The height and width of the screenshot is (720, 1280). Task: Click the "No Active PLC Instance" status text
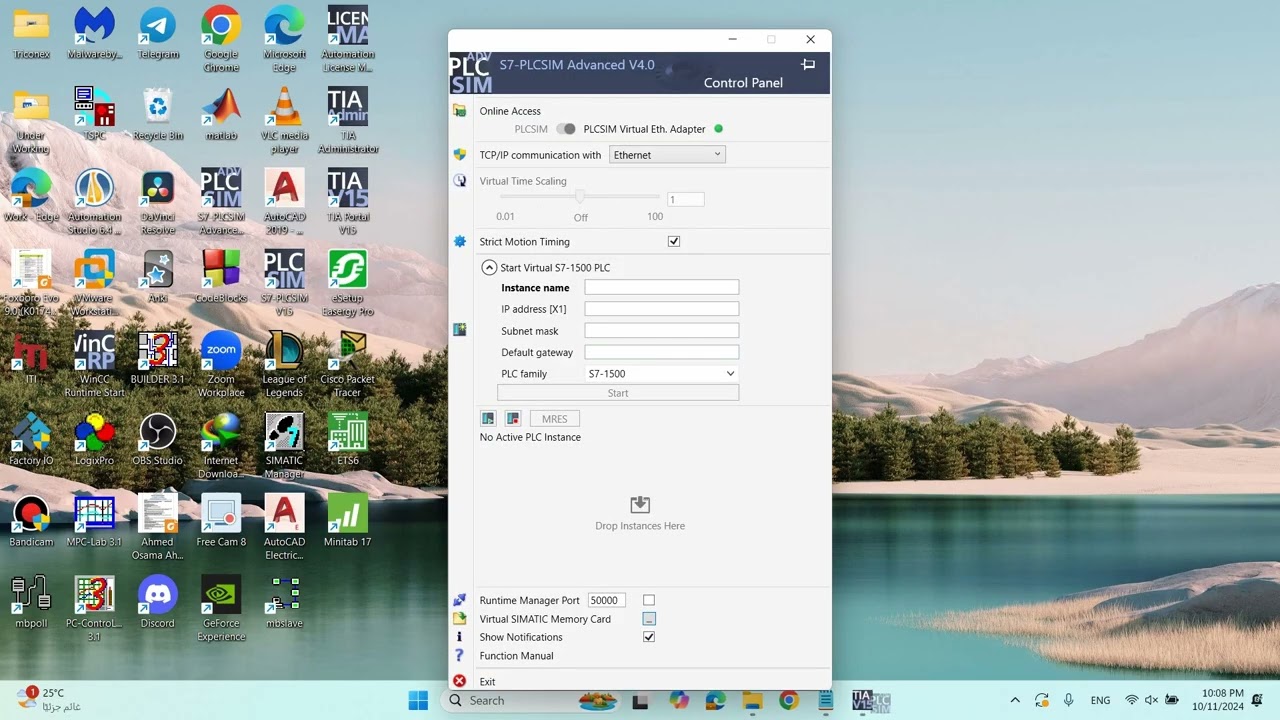[530, 437]
